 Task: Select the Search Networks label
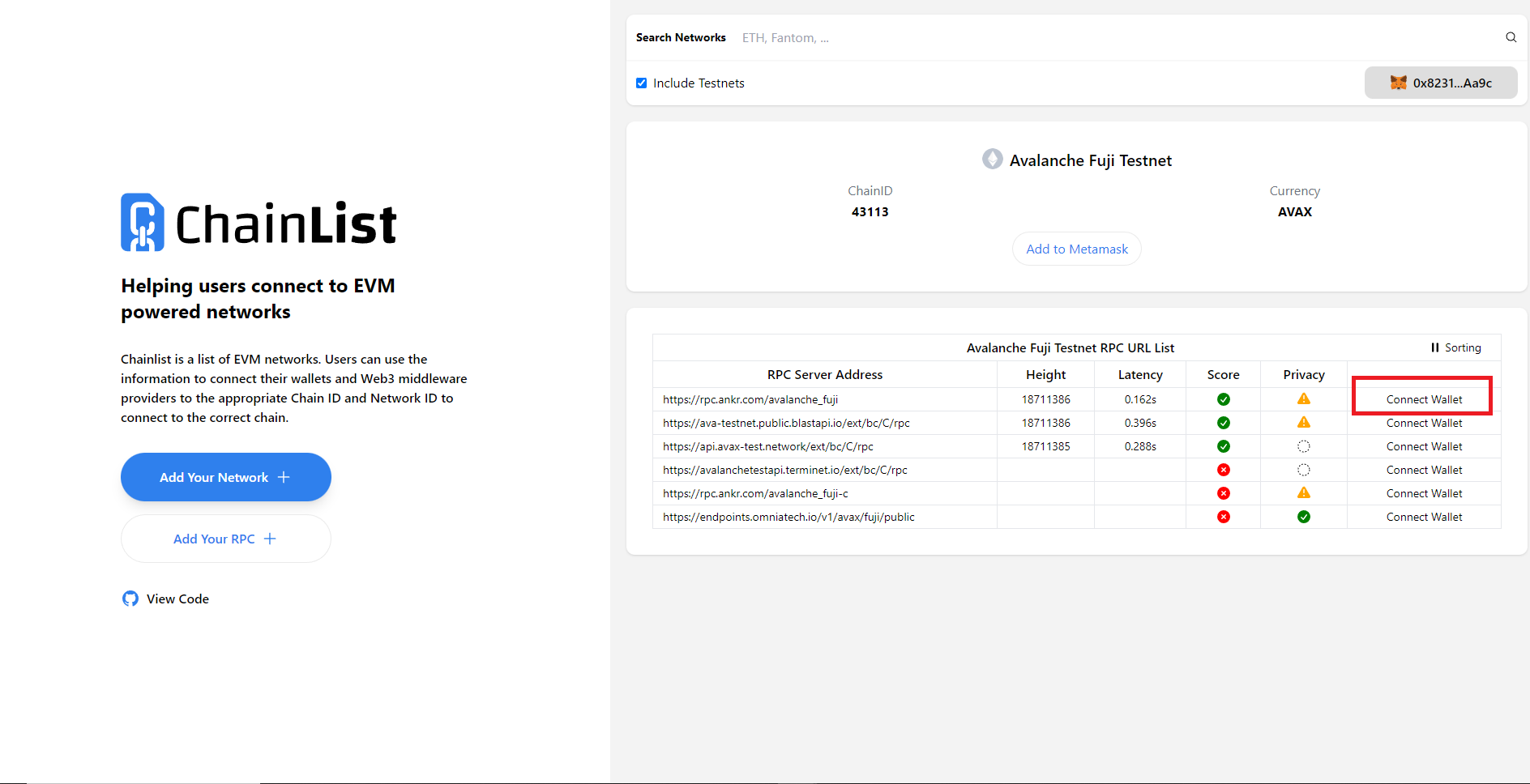(x=681, y=37)
